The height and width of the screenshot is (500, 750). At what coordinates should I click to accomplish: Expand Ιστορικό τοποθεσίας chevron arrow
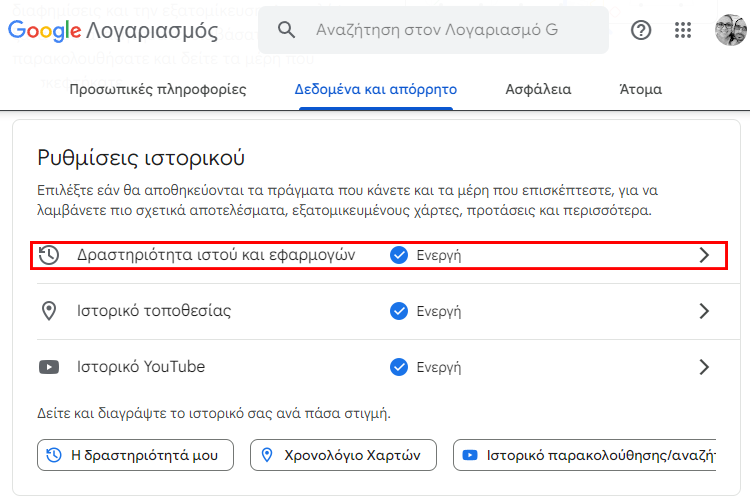704,311
